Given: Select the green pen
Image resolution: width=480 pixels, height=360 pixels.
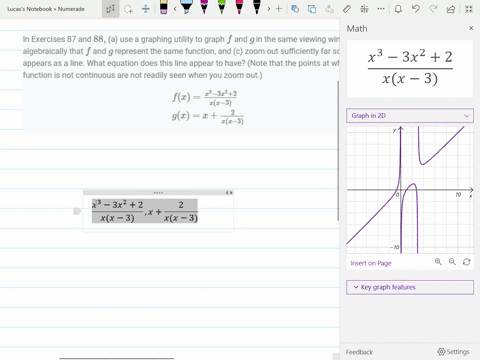Looking at the screenshot, I should click(x=221, y=7).
